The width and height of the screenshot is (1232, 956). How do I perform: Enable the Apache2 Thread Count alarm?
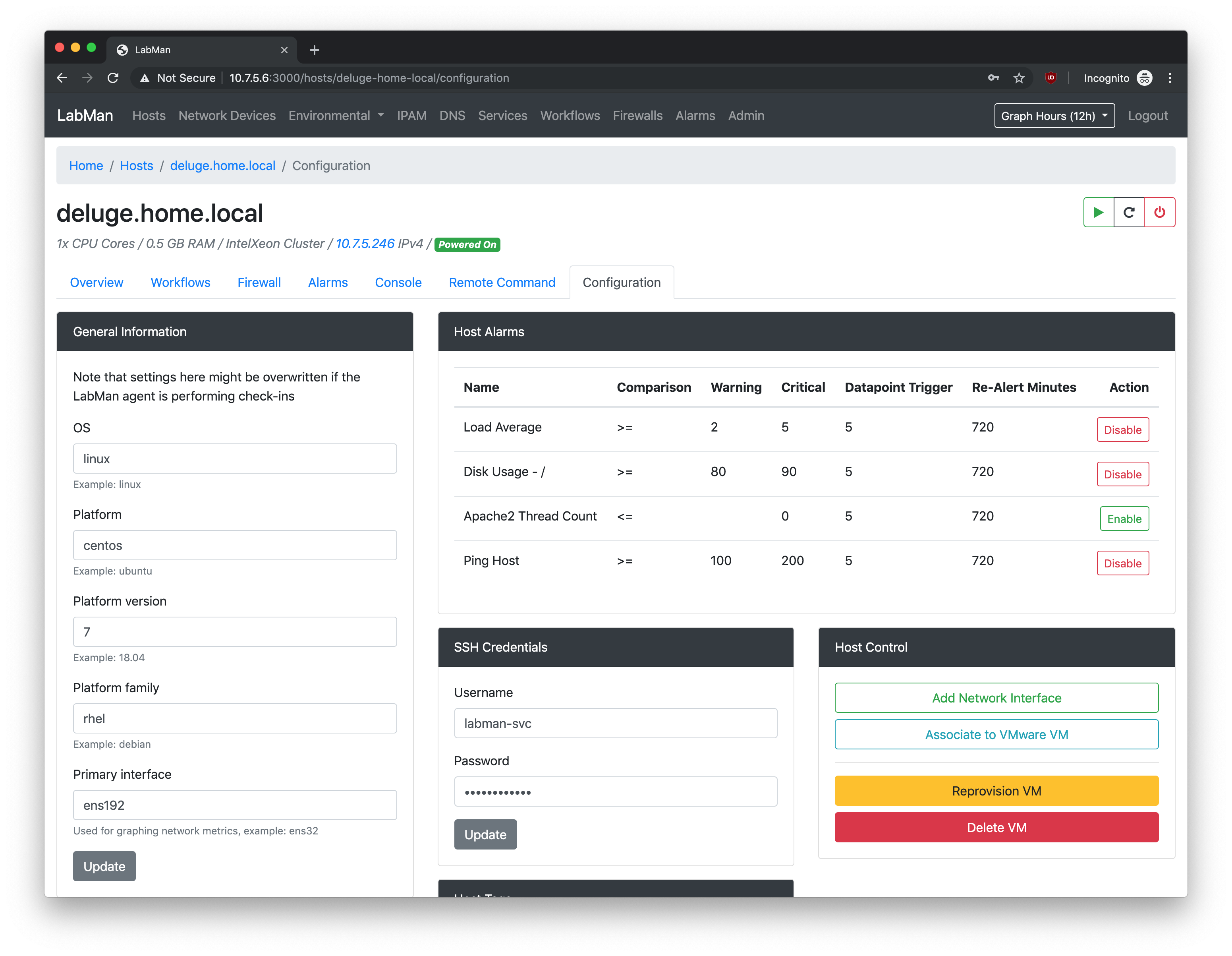point(1124,519)
